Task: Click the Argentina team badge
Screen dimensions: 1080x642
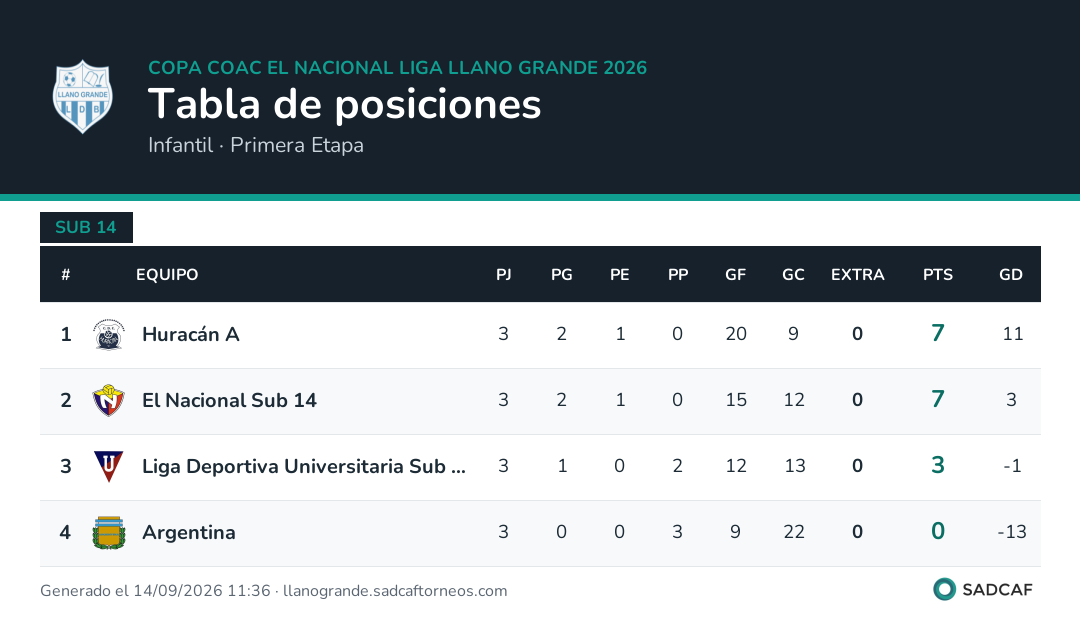Action: pyautogui.click(x=109, y=532)
